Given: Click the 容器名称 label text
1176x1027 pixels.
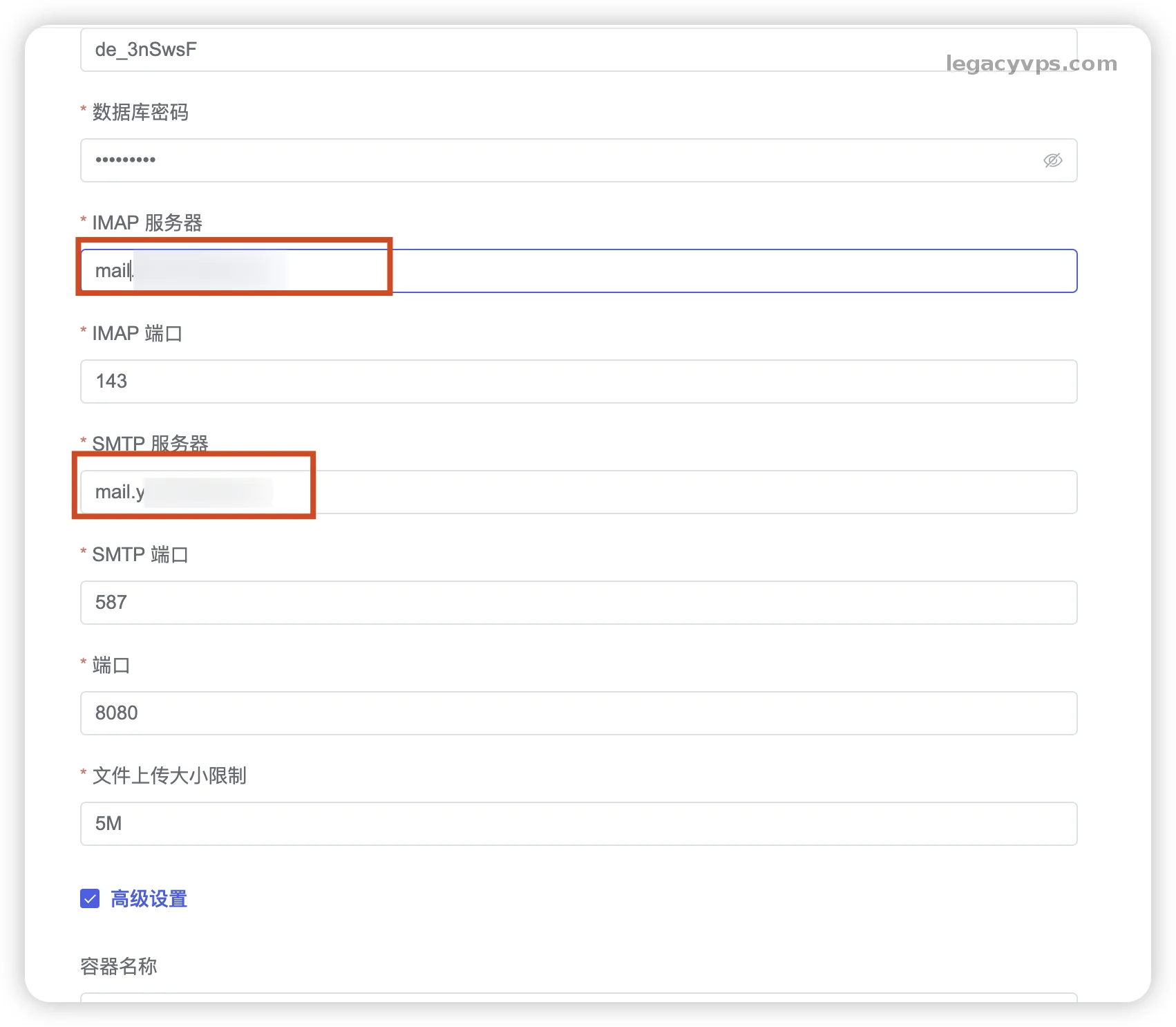Looking at the screenshot, I should 119,966.
